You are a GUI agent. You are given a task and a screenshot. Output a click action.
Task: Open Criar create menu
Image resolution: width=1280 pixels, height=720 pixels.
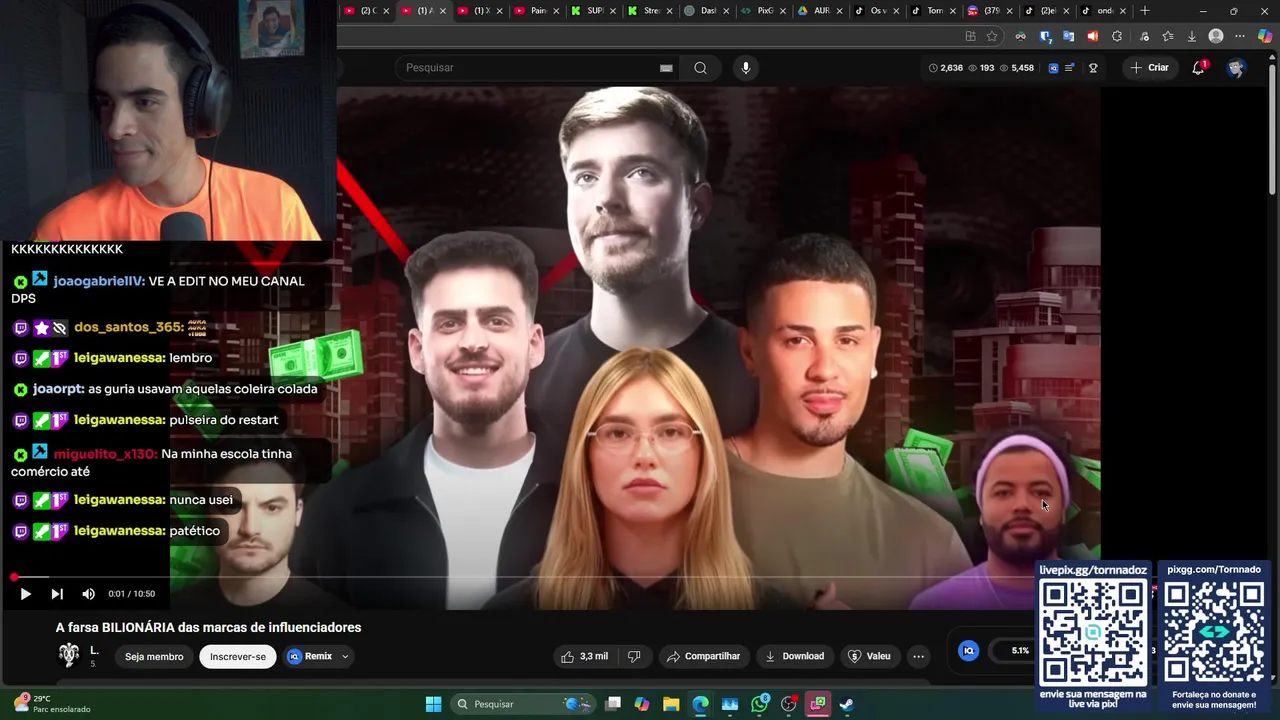pos(1149,68)
